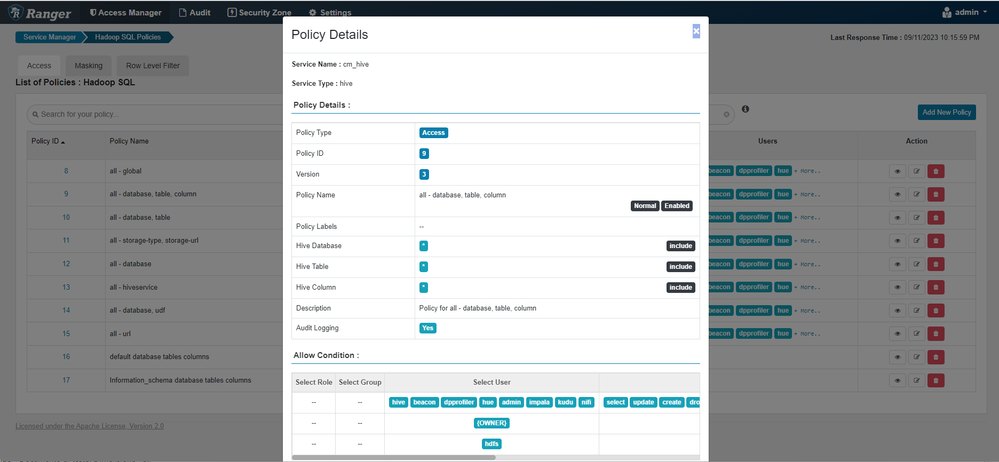Click the horizontal scrollbar in Allow Condition

point(394,457)
